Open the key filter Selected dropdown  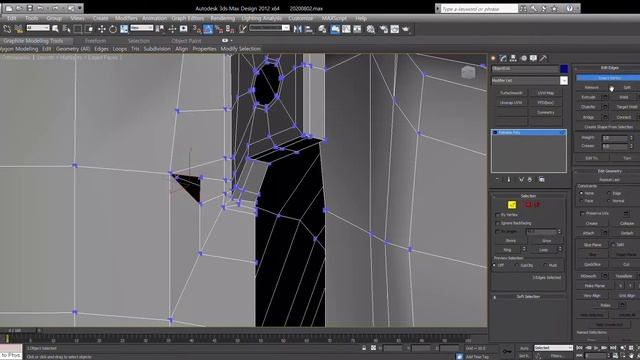coord(553,348)
